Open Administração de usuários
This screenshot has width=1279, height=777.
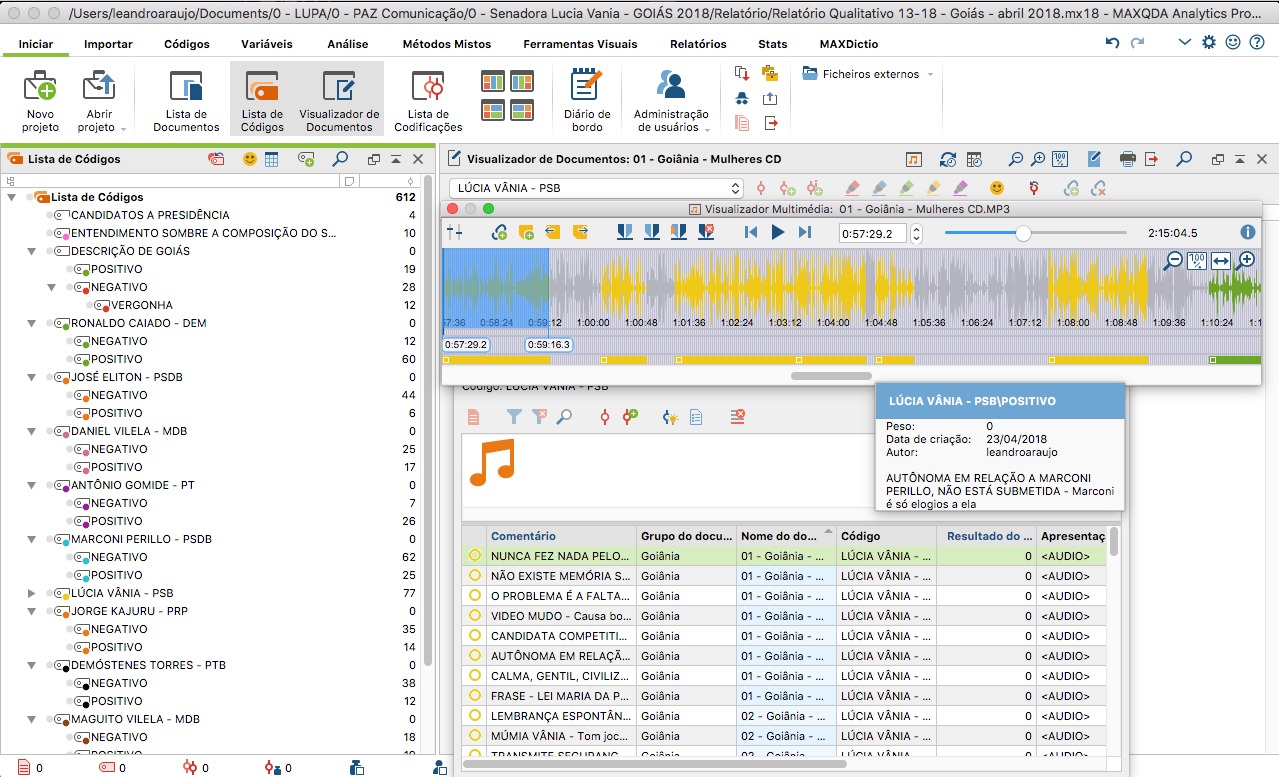(671, 100)
